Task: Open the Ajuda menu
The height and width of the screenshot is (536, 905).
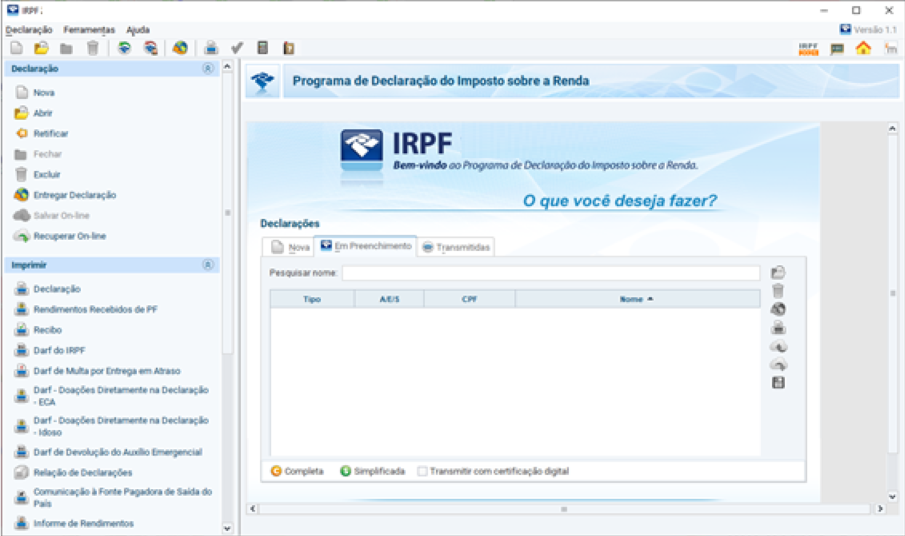Action: pyautogui.click(x=138, y=29)
